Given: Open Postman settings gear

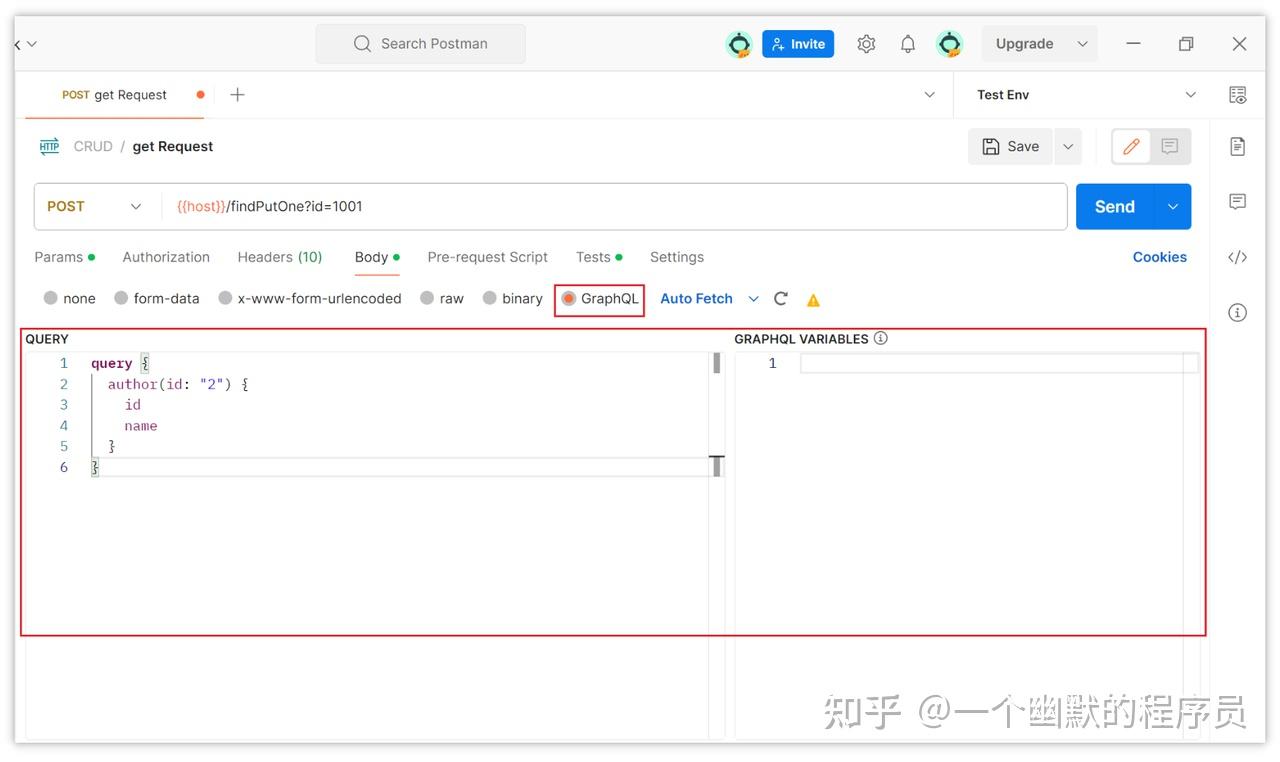Looking at the screenshot, I should 866,43.
